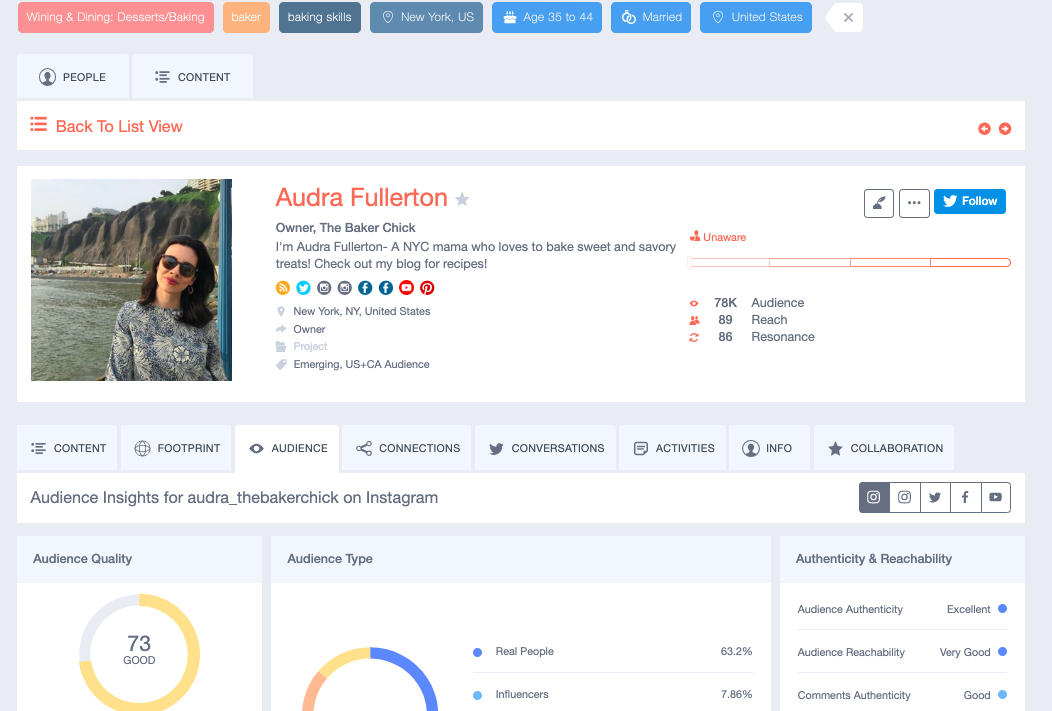
Task: Click the Audra Fullerton name heading
Action: pos(362,198)
